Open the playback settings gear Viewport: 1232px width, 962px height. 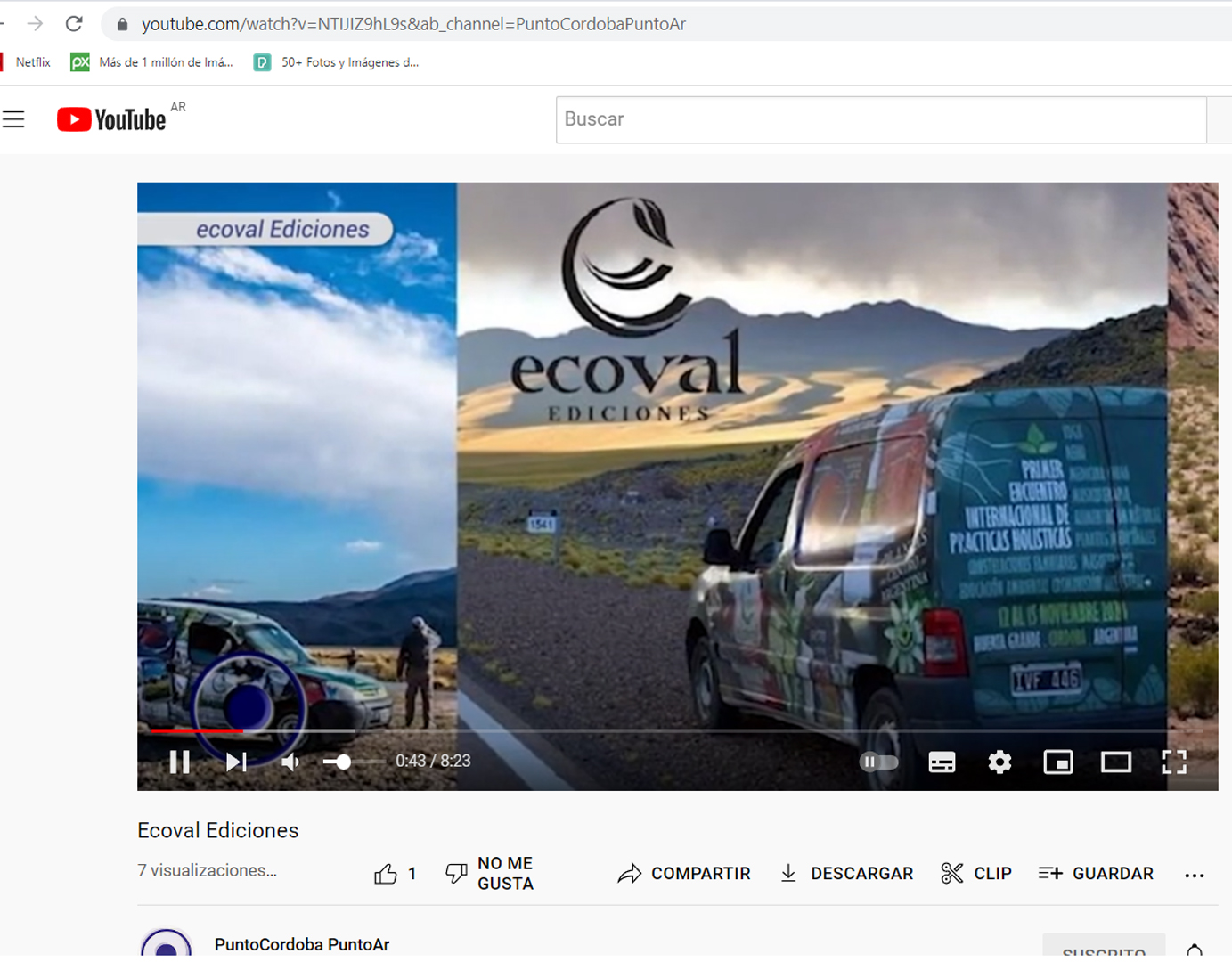[999, 762]
